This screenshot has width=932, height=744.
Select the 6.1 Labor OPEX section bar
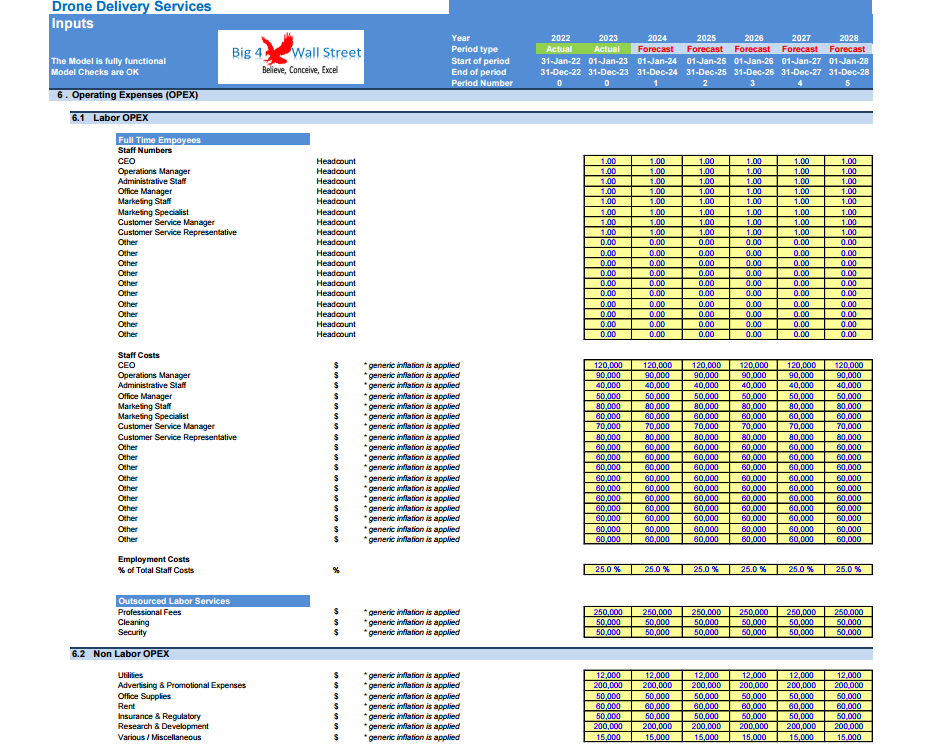point(471,118)
